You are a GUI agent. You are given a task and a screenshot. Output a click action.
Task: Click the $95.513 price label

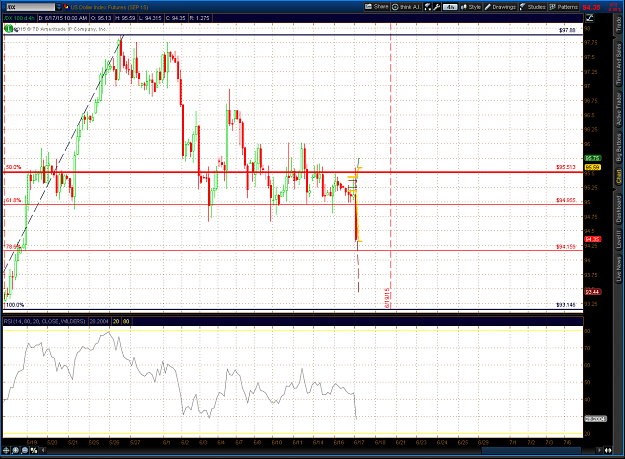point(566,167)
